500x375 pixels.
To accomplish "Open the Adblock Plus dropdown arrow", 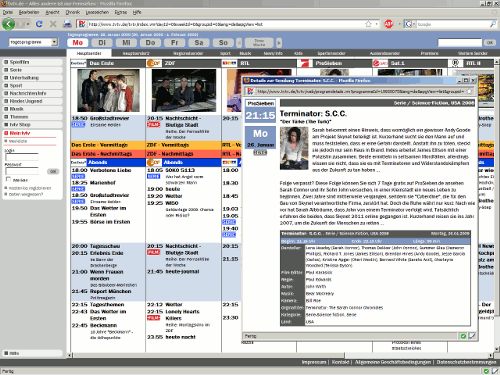I will coord(399,24).
